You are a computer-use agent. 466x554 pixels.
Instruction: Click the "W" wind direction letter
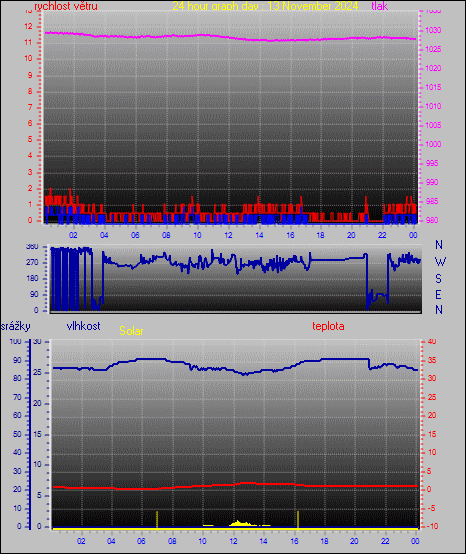coord(440,262)
